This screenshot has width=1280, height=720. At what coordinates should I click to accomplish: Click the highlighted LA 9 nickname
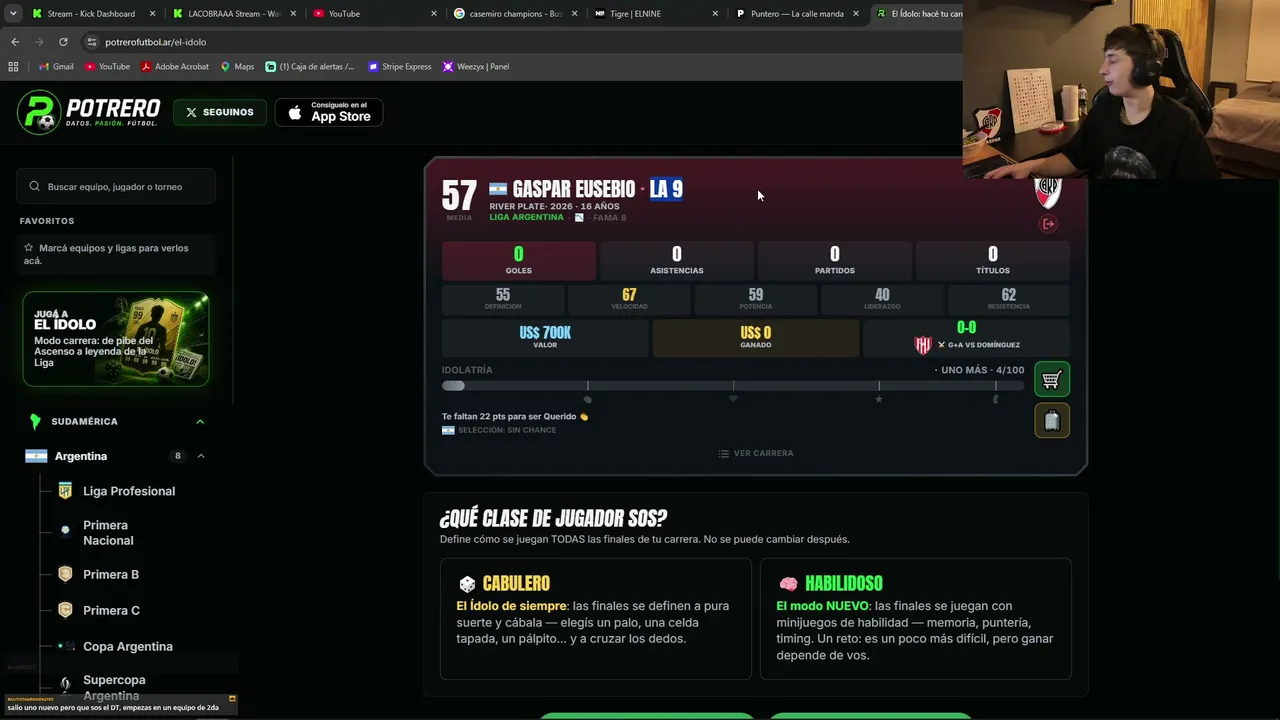point(666,189)
